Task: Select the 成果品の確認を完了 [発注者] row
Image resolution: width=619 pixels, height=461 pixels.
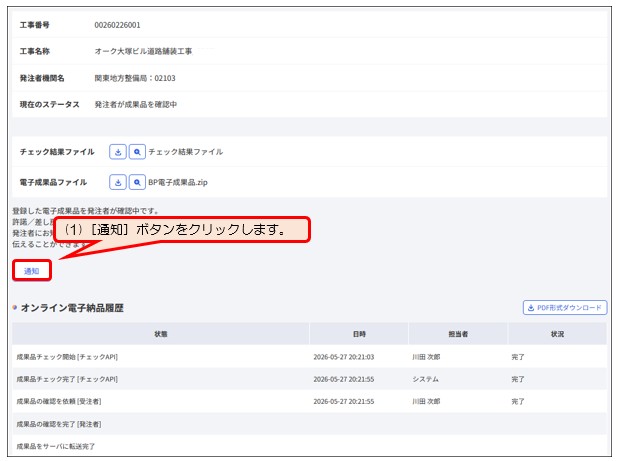Action: click(310, 424)
